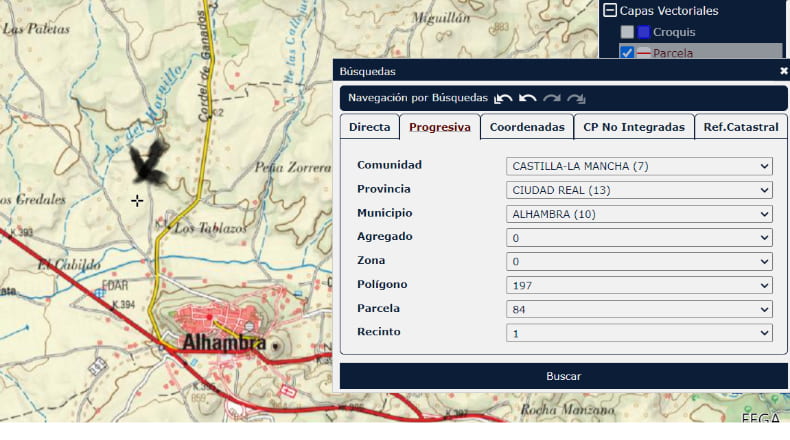Switch to the Directa tab
Viewport: 790px width, 440px height.
[369, 127]
